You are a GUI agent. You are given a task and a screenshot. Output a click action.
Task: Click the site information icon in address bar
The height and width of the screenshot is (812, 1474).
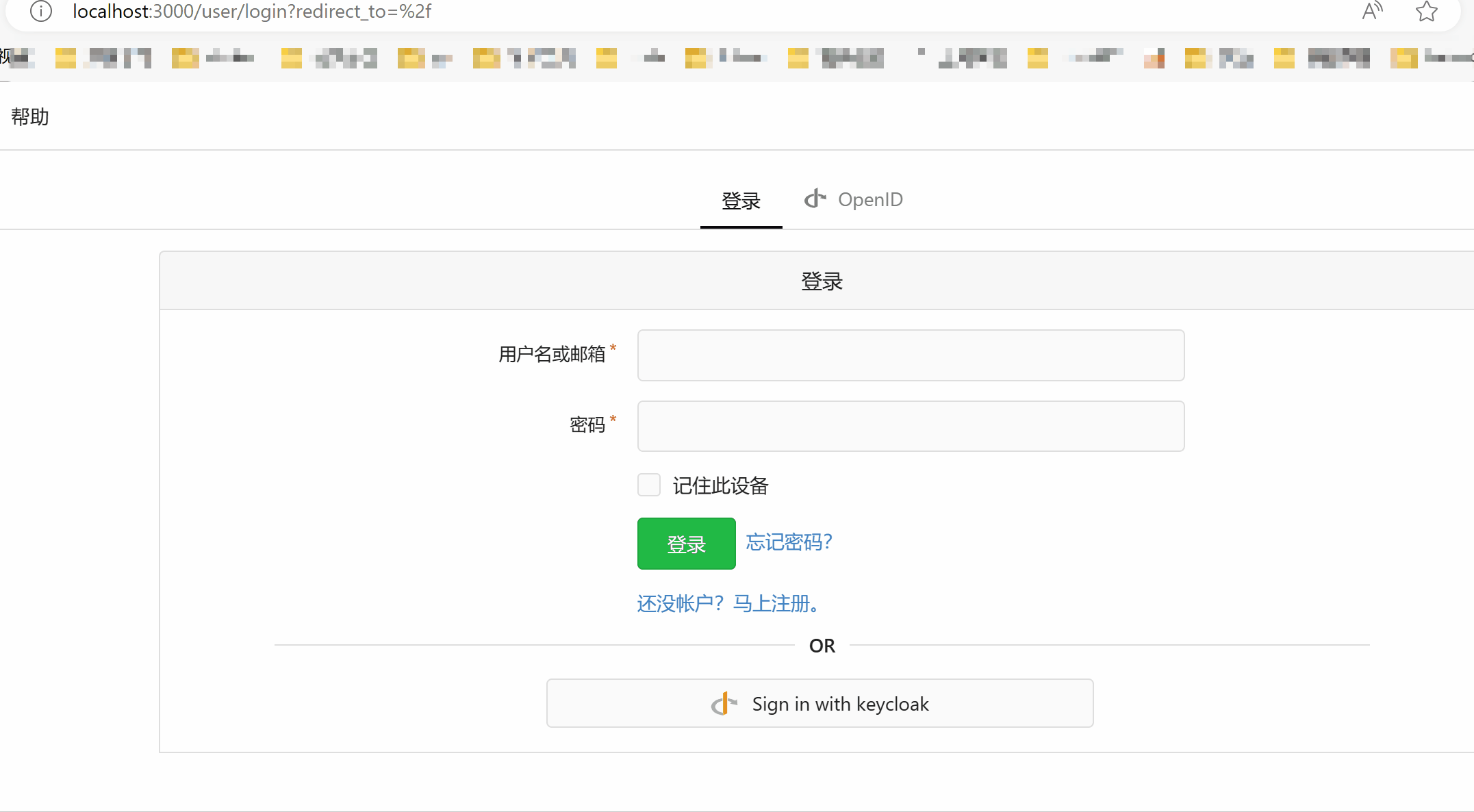point(41,12)
